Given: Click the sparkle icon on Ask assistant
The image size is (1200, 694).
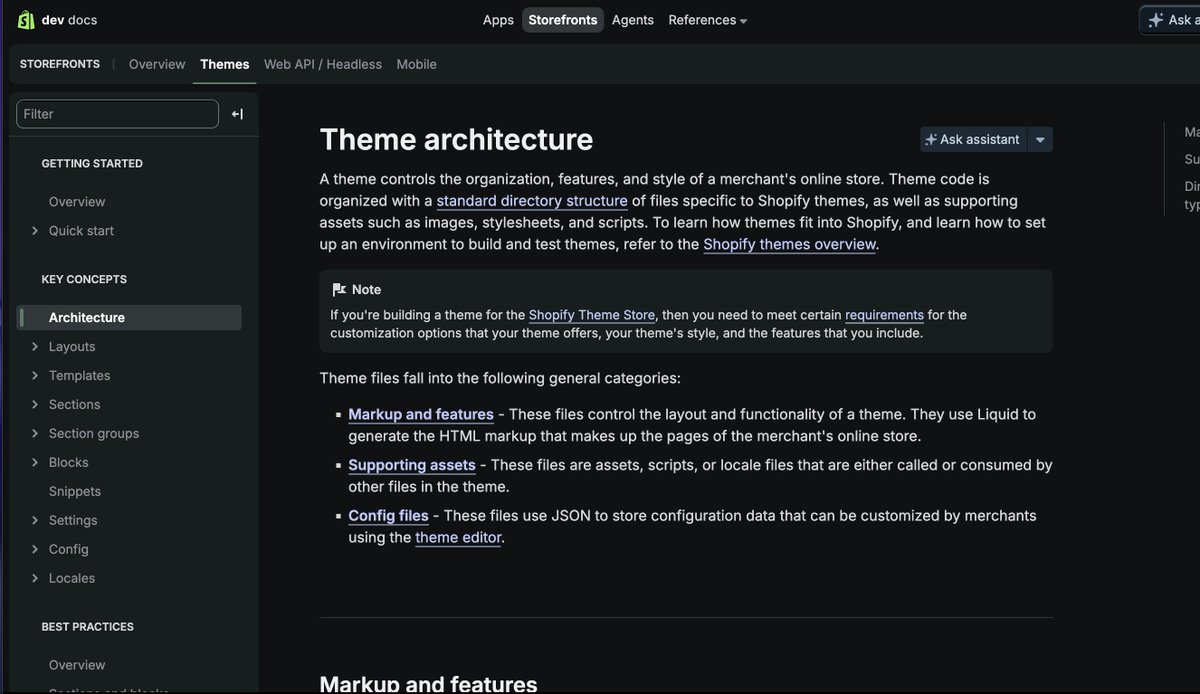Looking at the screenshot, I should (x=931, y=140).
